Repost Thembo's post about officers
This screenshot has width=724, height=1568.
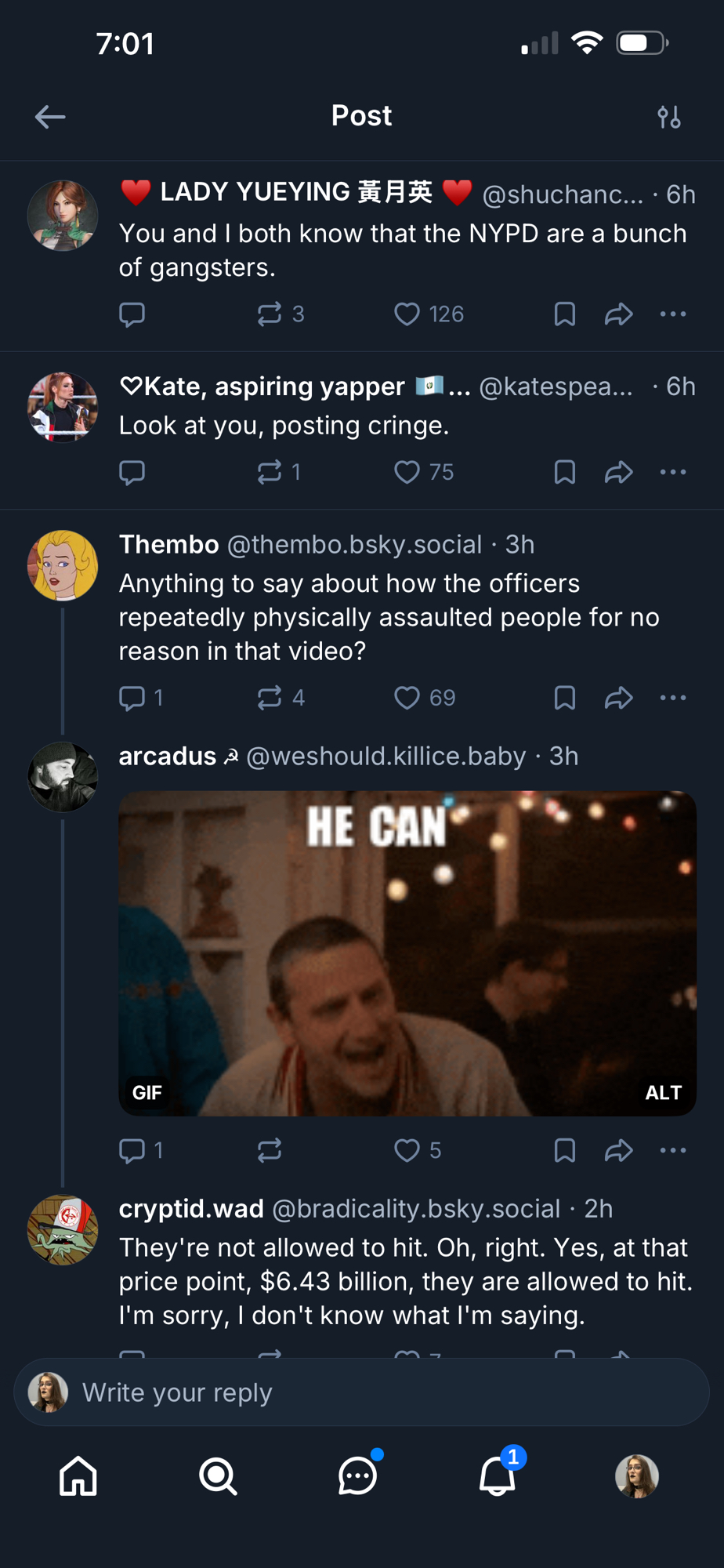click(x=270, y=698)
